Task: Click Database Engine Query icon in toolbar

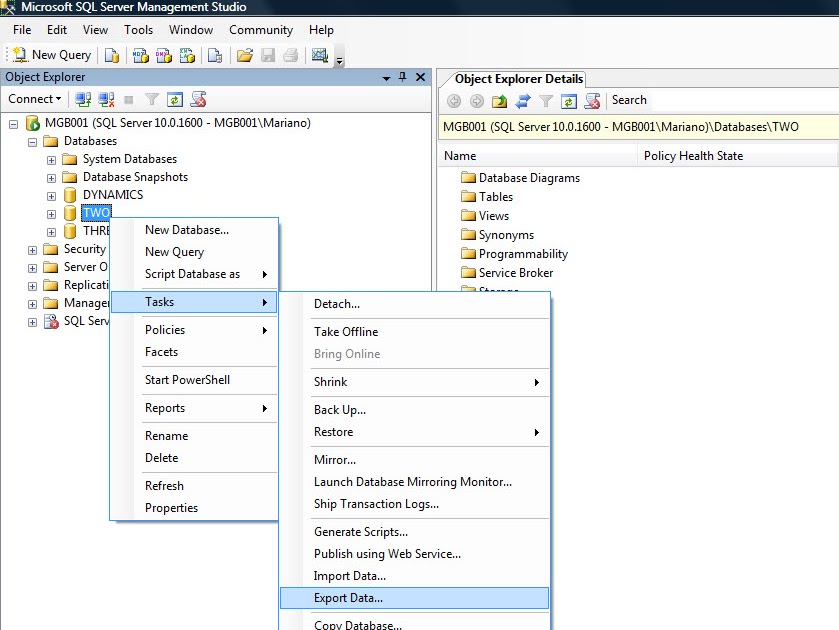Action: (111, 55)
